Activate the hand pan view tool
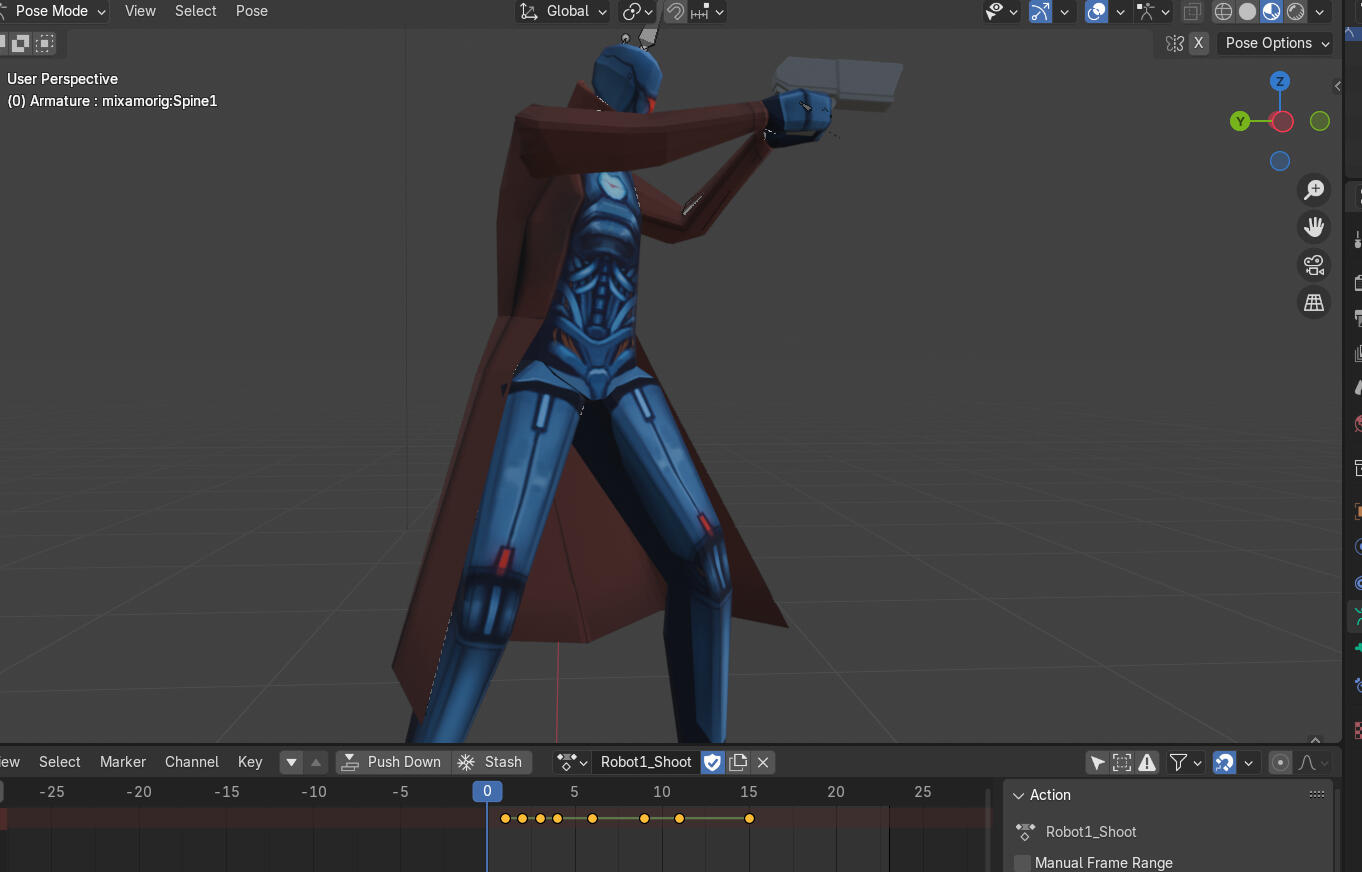The image size is (1362, 872). click(1313, 227)
